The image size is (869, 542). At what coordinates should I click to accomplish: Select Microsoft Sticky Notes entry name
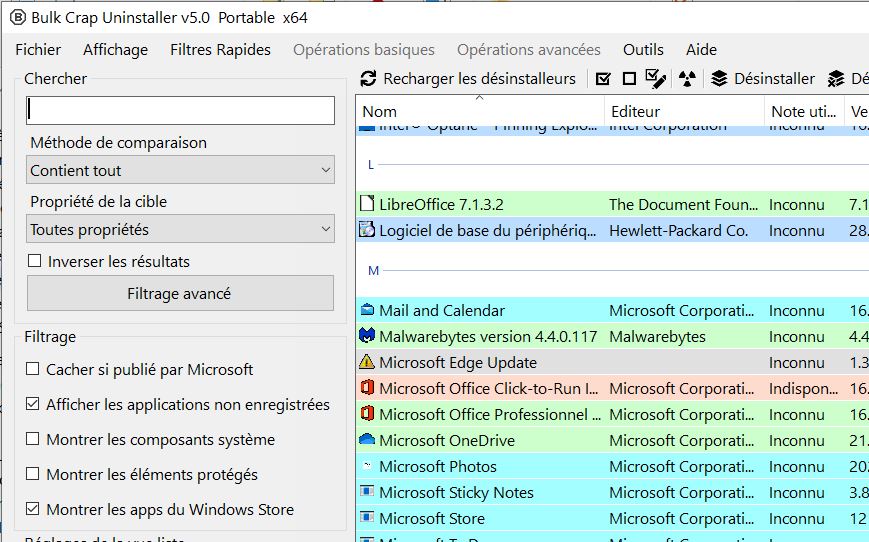456,493
